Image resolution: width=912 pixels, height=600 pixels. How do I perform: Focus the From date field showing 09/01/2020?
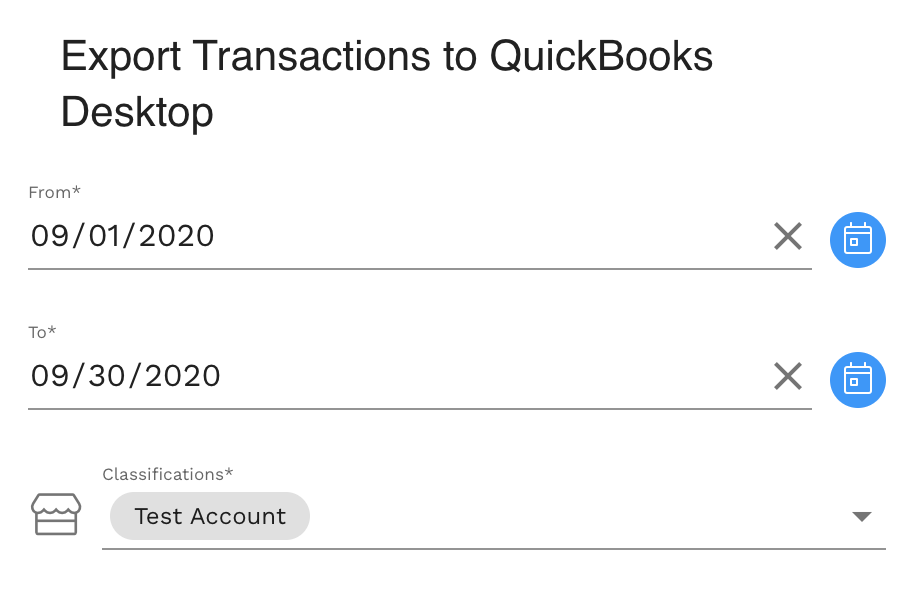pyautogui.click(x=398, y=236)
